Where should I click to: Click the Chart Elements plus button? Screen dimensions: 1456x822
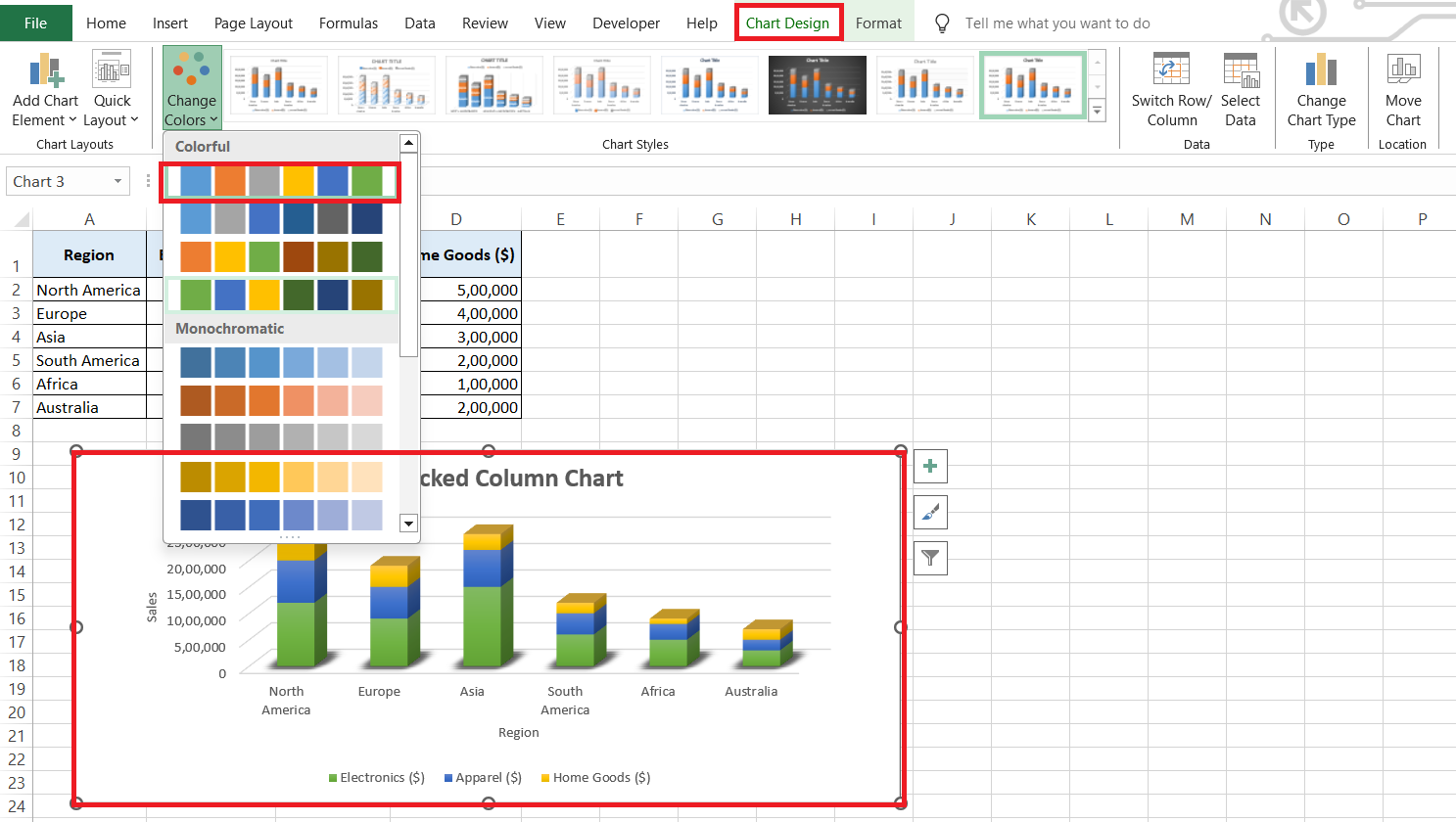point(930,466)
